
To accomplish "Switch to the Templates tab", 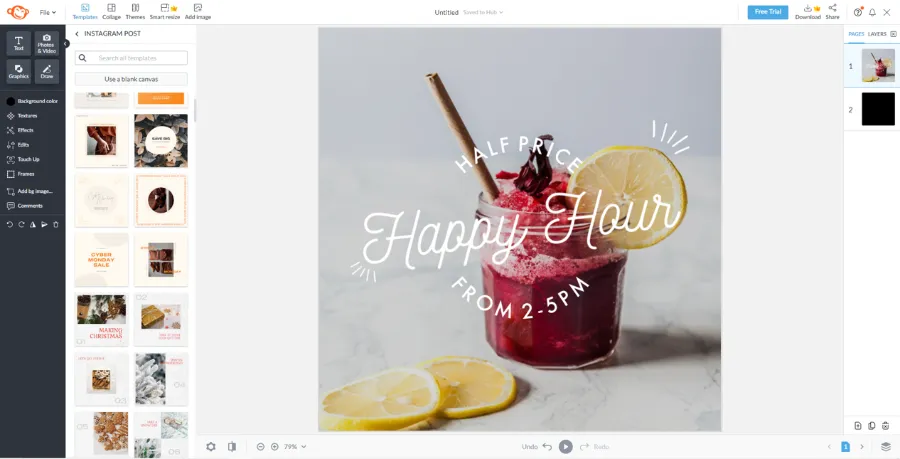I will (85, 11).
